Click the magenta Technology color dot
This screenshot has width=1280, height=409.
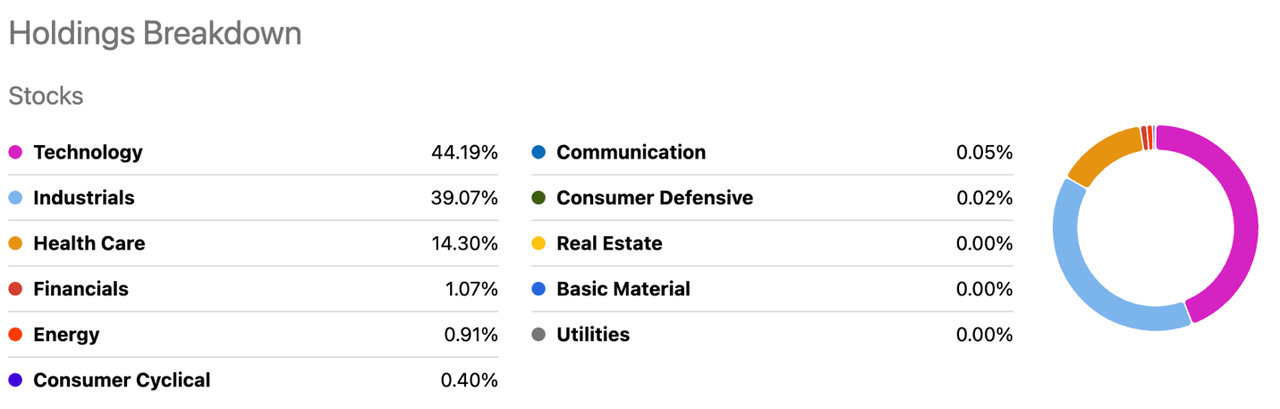[x=15, y=153]
